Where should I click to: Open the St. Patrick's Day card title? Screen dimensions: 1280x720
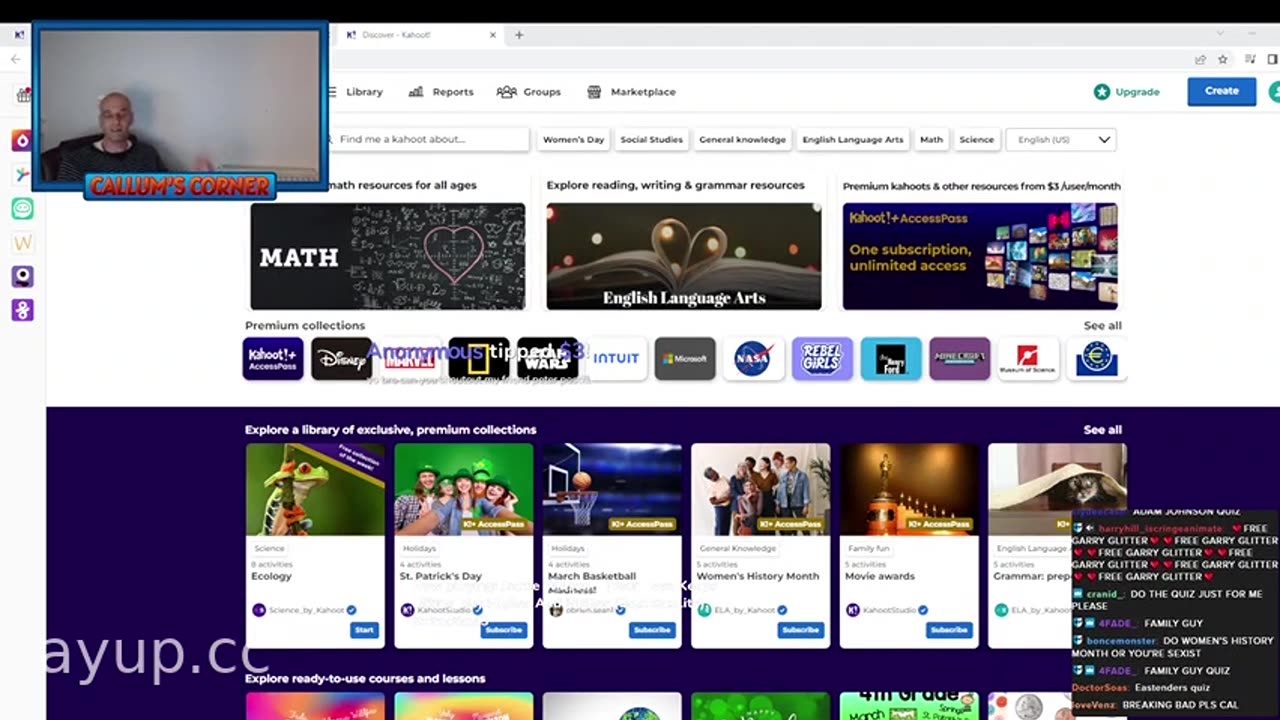tap(440, 576)
